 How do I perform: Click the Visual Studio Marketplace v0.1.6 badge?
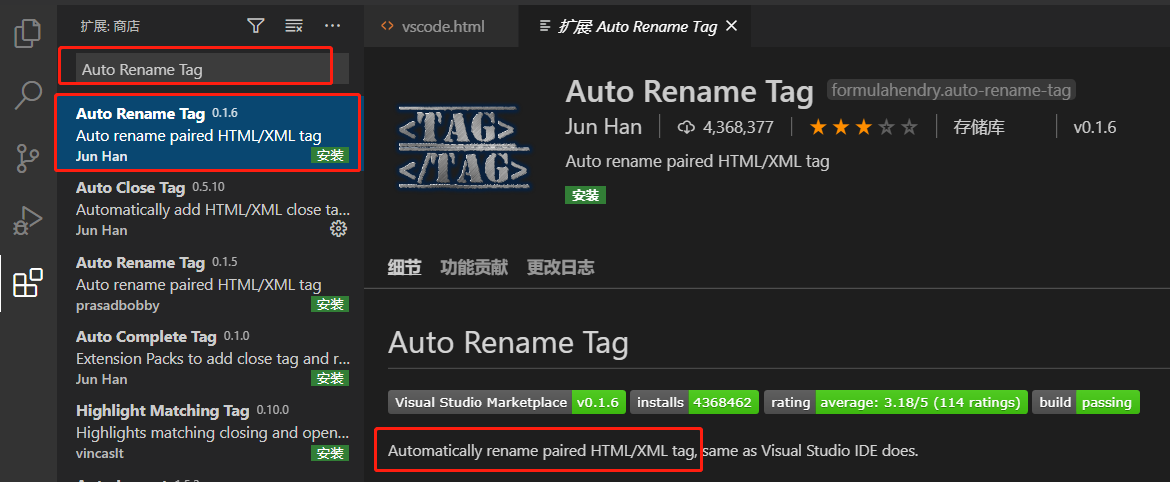[x=507, y=402]
